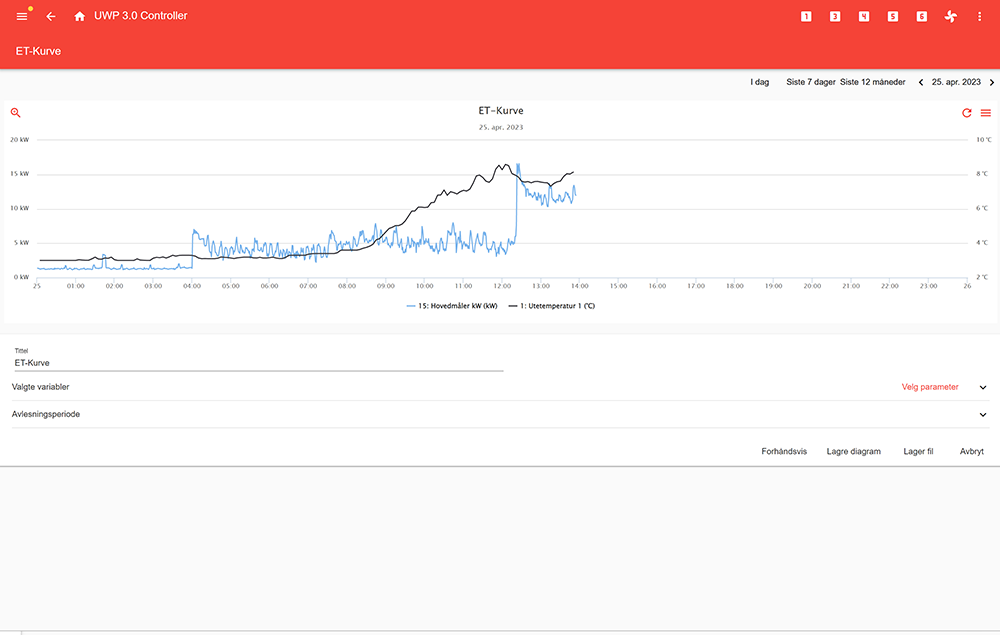Open the three-dot overflow menu

pos(980,17)
